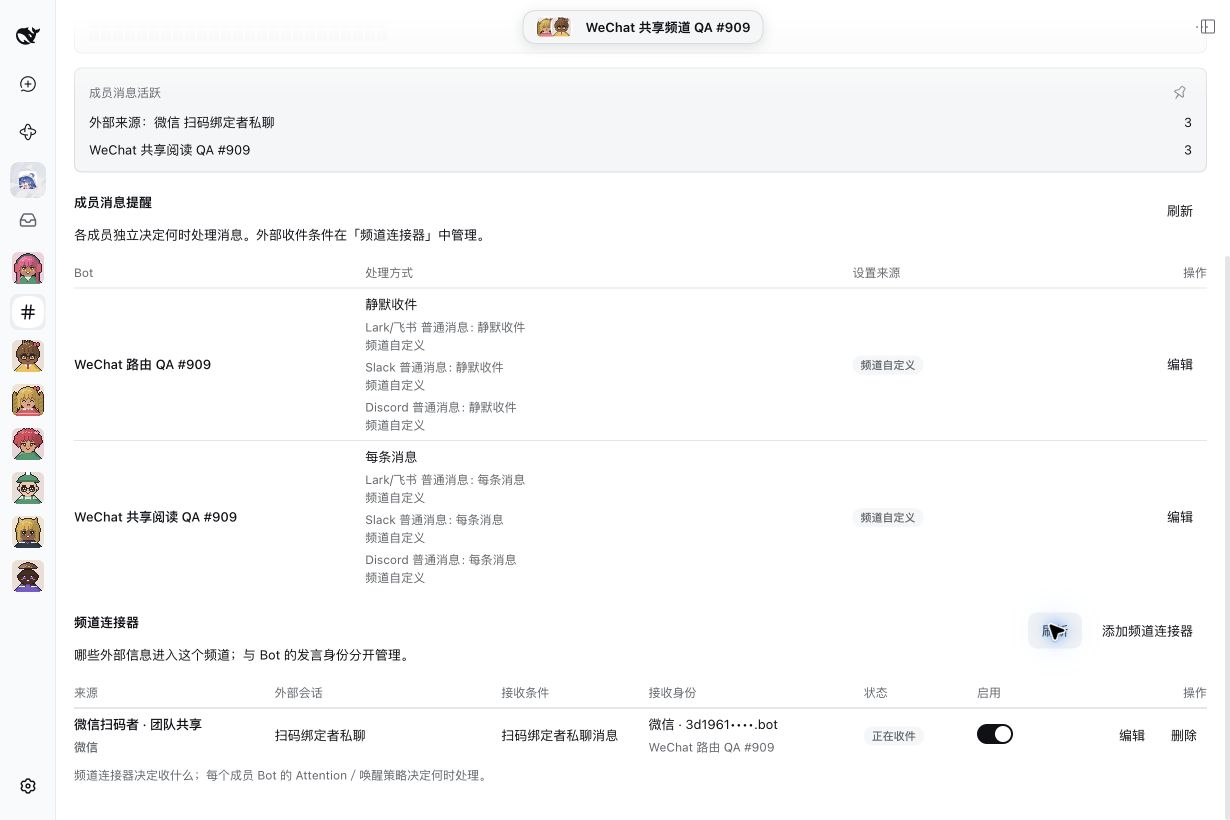
Task: Select the blonde cat-ear avatar with dark skin
Action: click(x=28, y=532)
